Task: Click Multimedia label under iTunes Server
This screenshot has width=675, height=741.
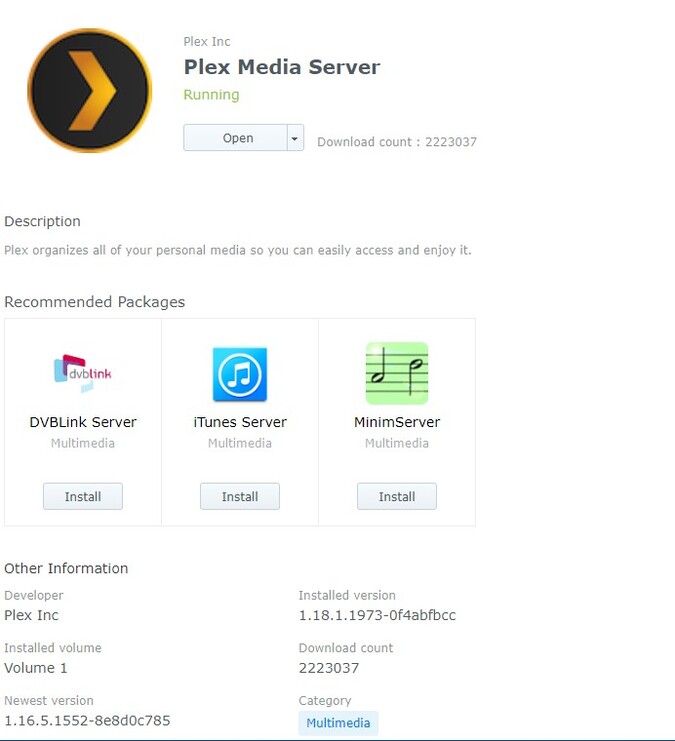Action: coord(240,443)
